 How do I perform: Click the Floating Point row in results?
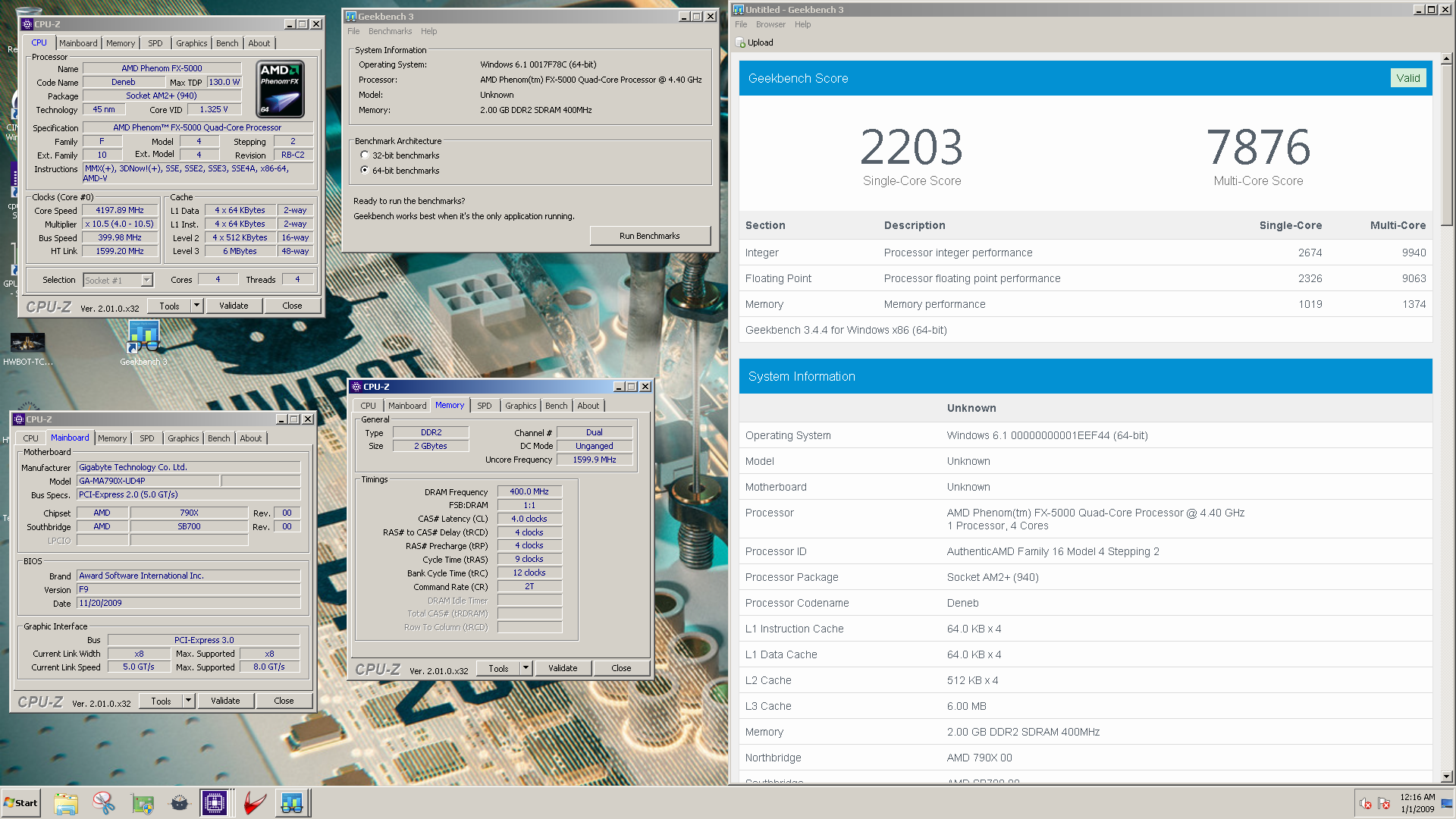point(1085,279)
